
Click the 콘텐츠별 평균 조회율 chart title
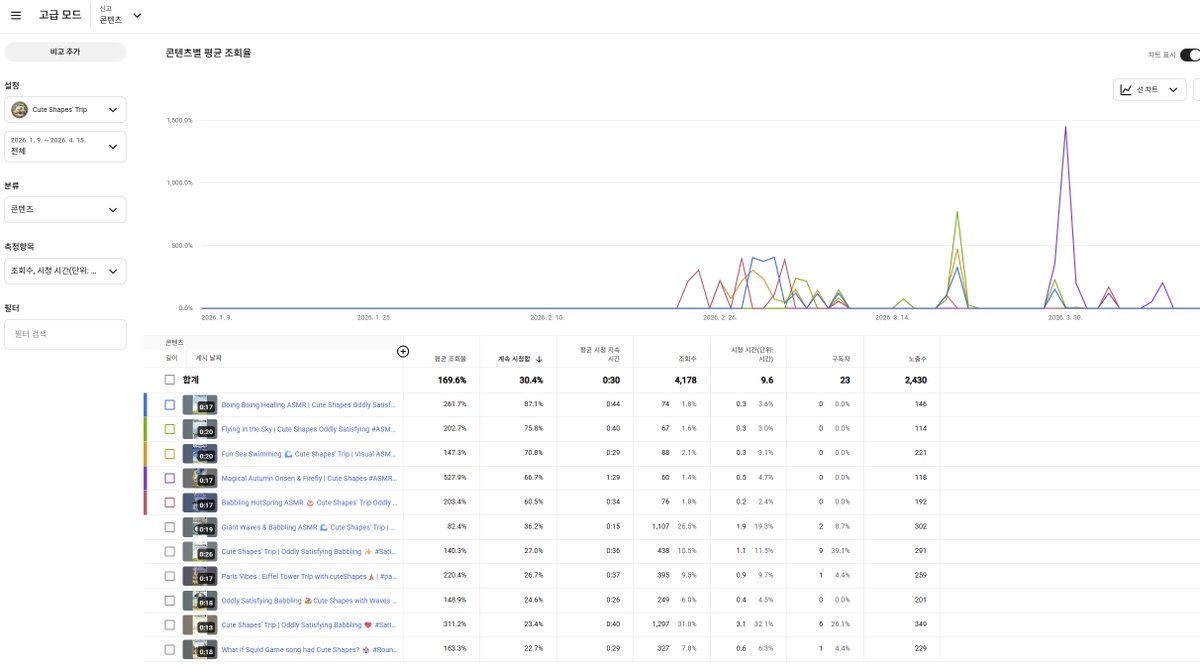tap(208, 53)
